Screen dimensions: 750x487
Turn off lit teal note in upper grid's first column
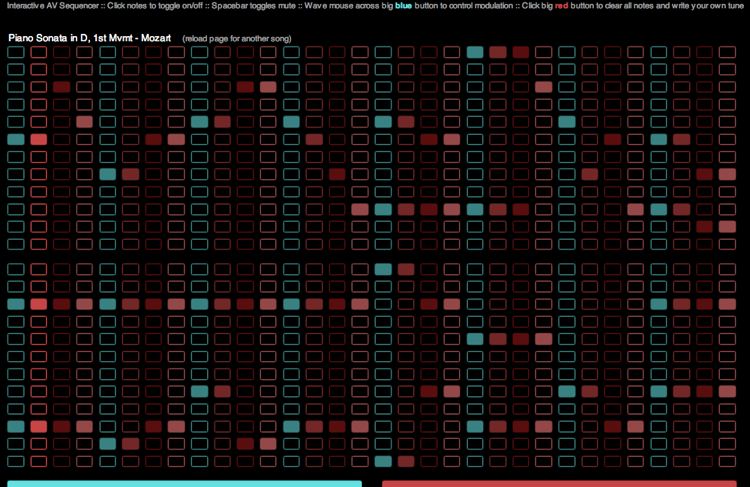tap(16, 139)
